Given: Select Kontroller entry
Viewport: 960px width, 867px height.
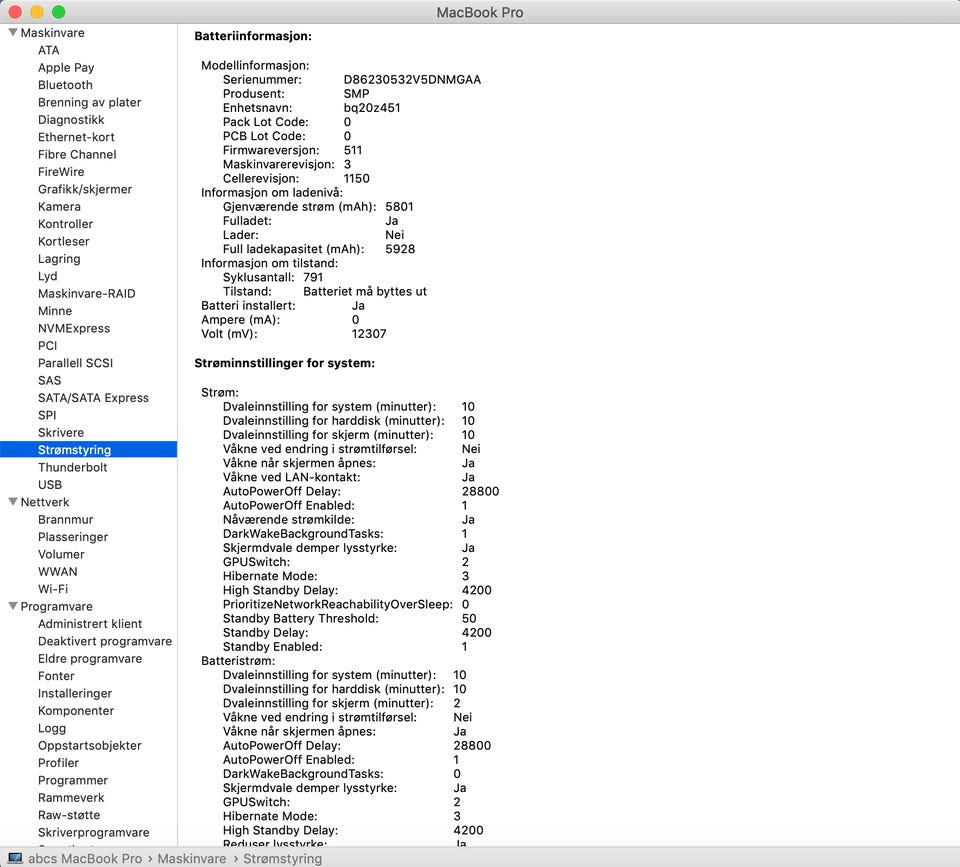Looking at the screenshot, I should pyautogui.click(x=66, y=224).
